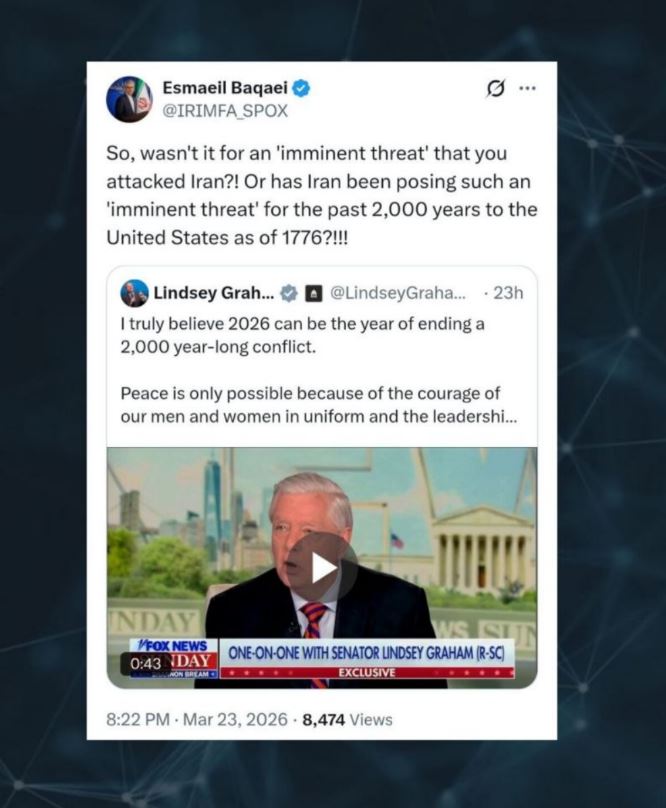Open the @IRIMFA_SPOX handle
This screenshot has width=666, height=808.
click(x=225, y=111)
